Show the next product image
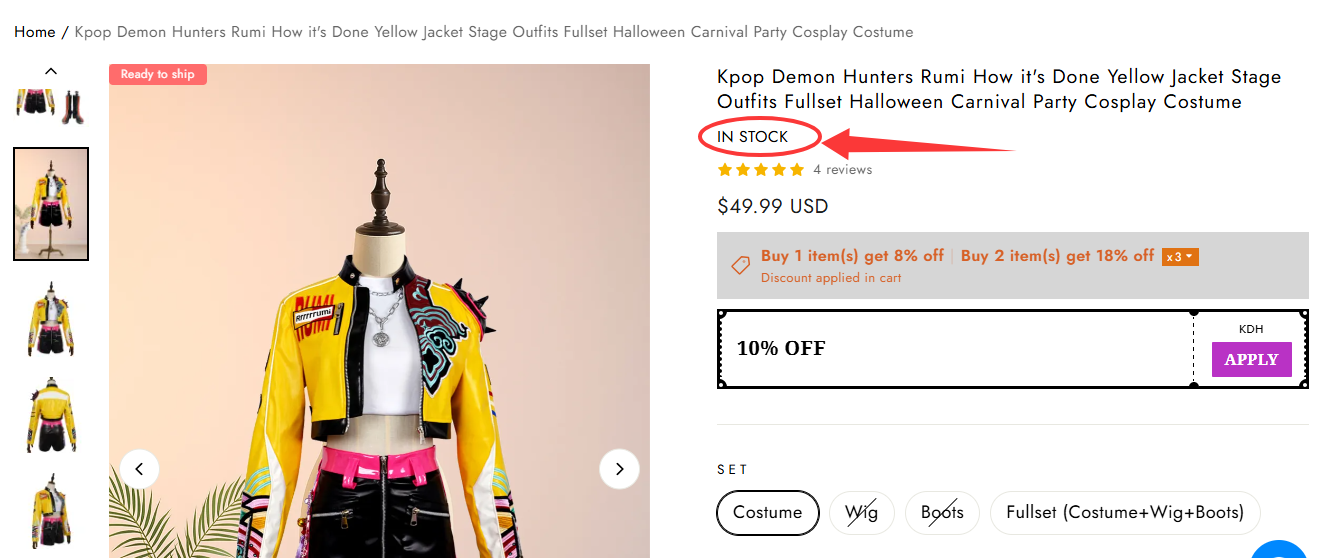This screenshot has height=558, width=1340. (619, 469)
